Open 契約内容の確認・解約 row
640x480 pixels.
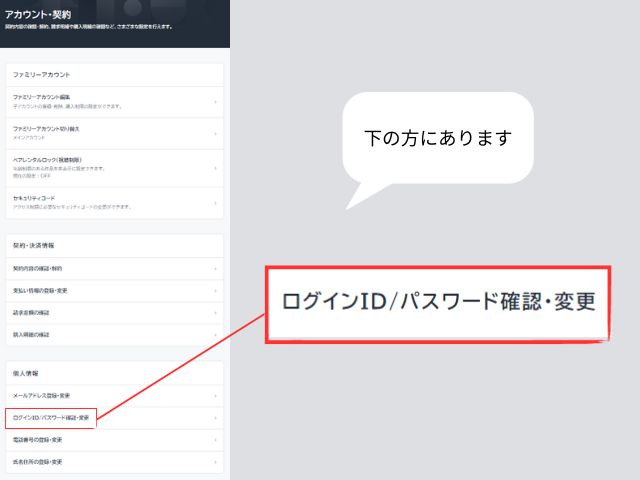point(115,269)
